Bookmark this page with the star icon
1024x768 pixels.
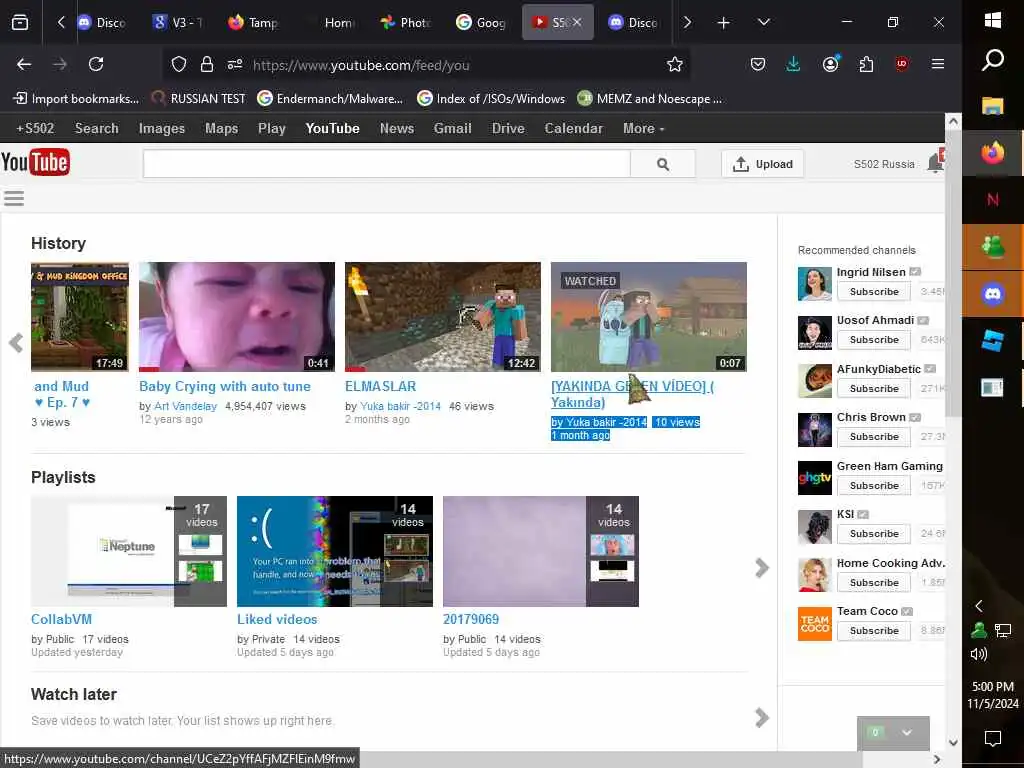(675, 64)
